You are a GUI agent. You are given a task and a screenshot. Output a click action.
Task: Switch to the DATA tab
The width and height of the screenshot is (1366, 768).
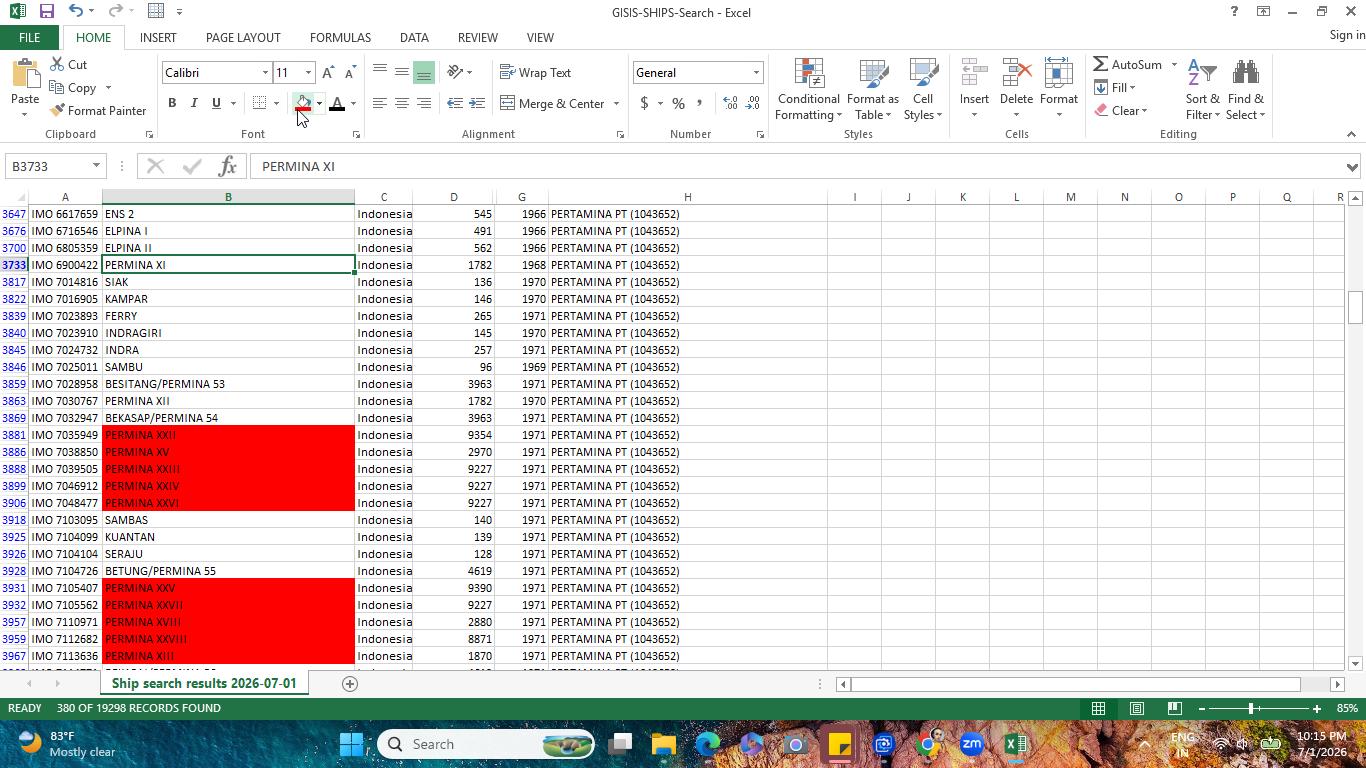[414, 37]
